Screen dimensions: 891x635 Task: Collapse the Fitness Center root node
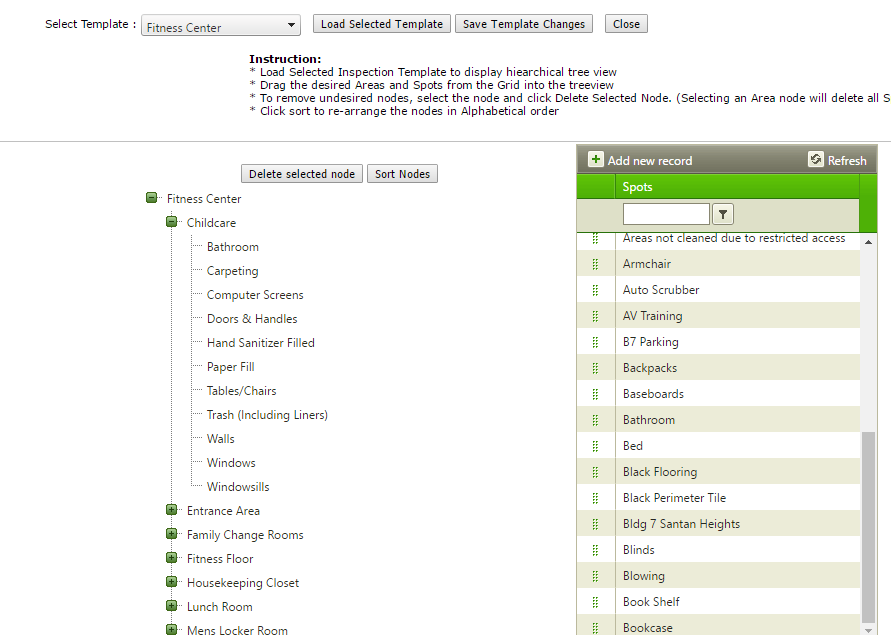(152, 199)
